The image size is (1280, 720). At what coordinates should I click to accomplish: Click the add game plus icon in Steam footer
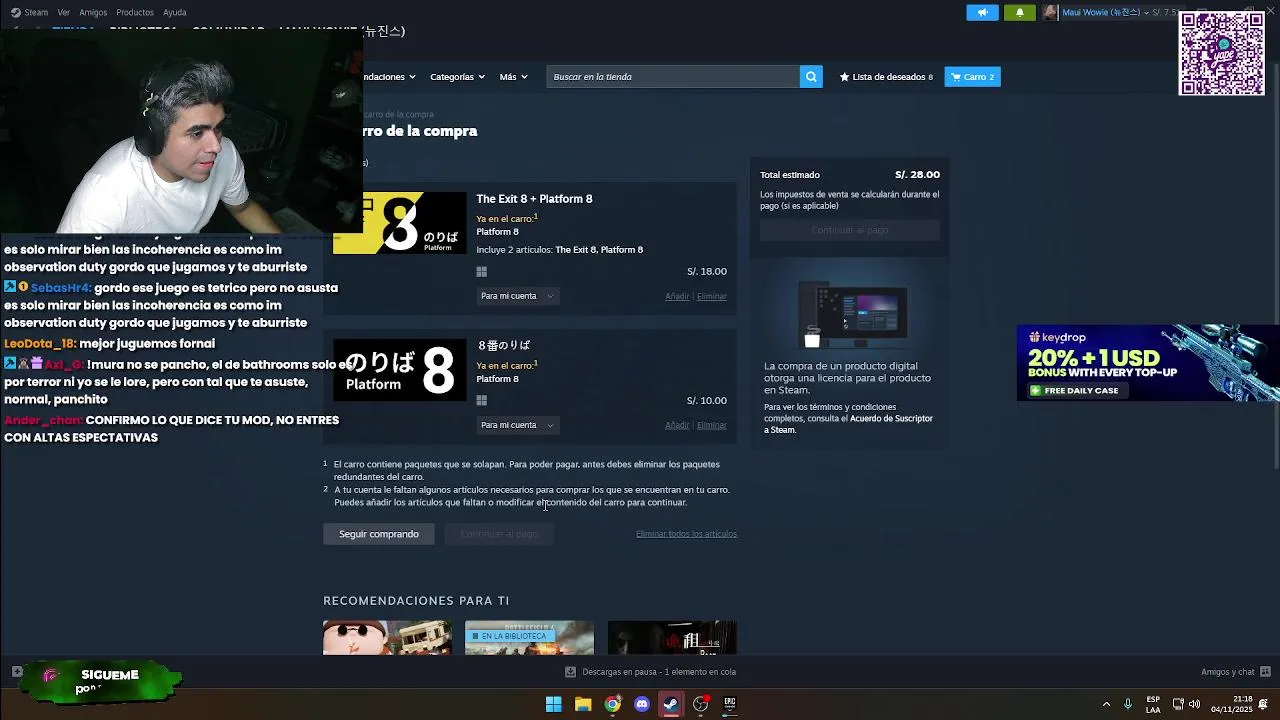pyautogui.click(x=17, y=672)
